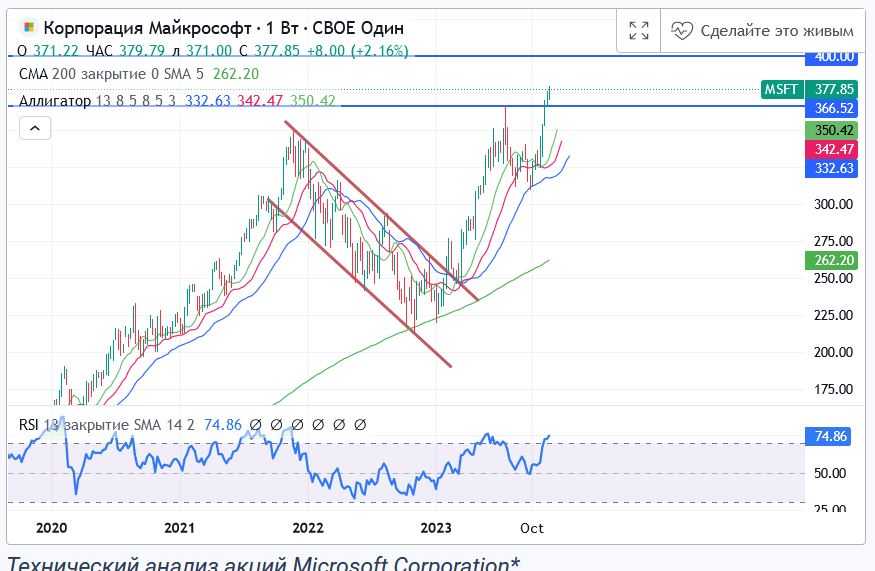This screenshot has width=875, height=571.
Task: Click the blue 366.52 price level label
Action: click(x=834, y=108)
